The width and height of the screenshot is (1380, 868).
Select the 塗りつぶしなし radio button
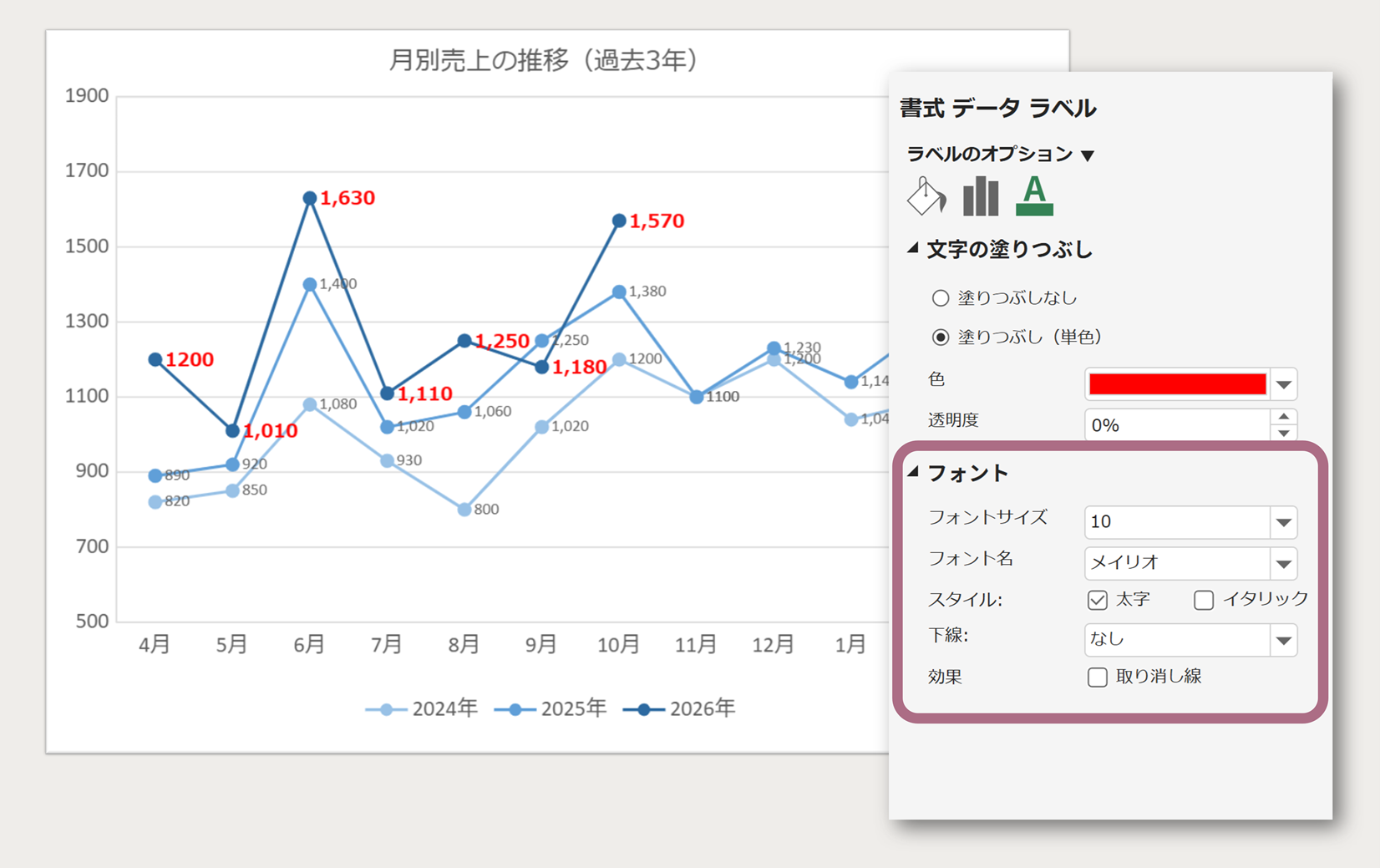[x=941, y=297]
